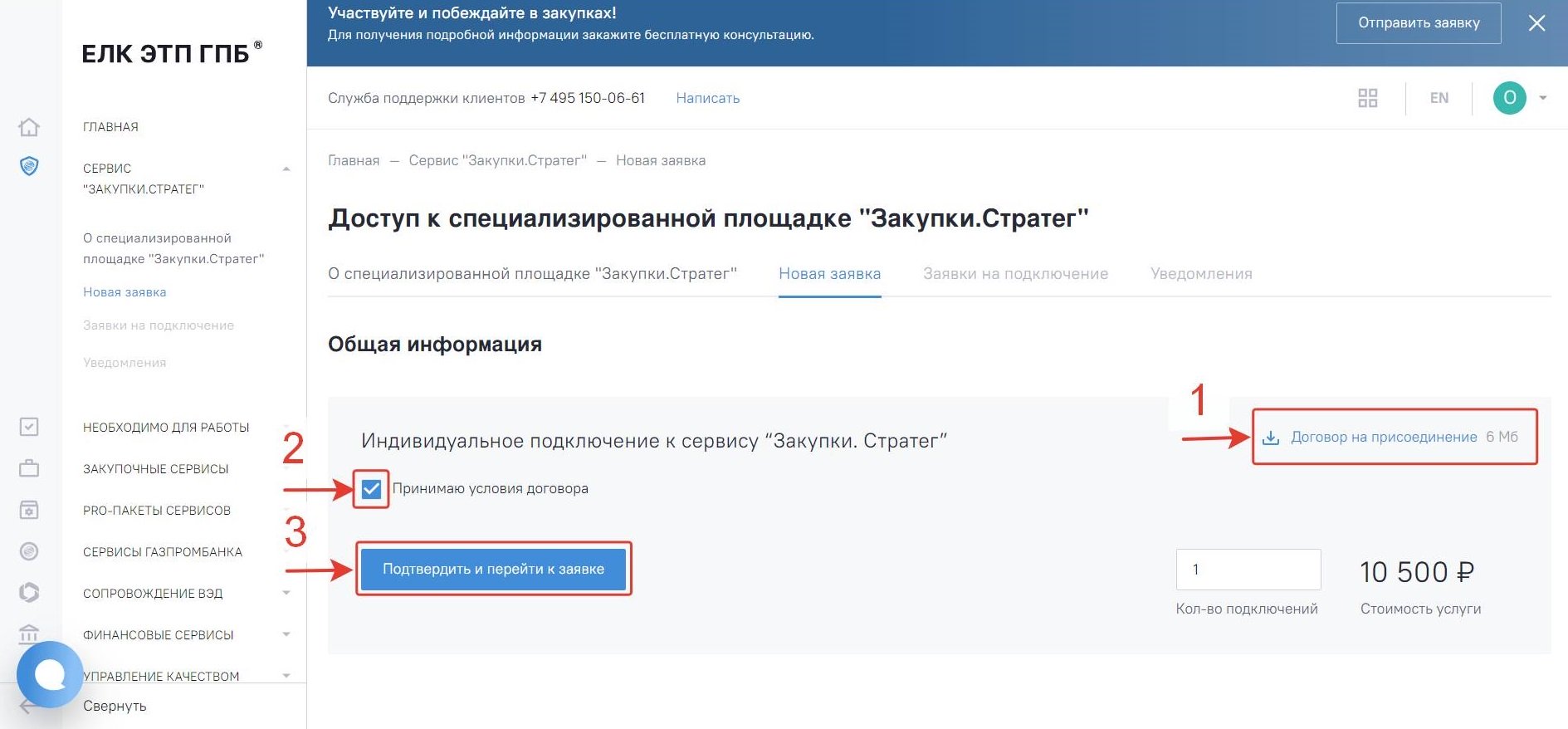
Task: Switch language with the EN link
Action: 1439,98
